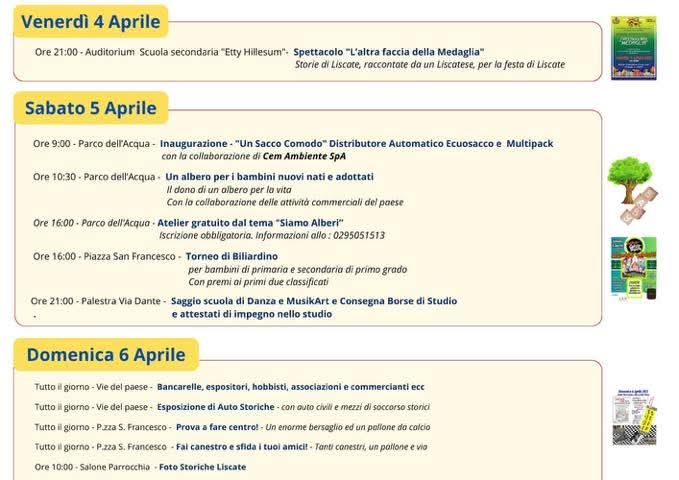Click the phone number 0295051513
The width and height of the screenshot is (679, 480).
[x=359, y=235]
